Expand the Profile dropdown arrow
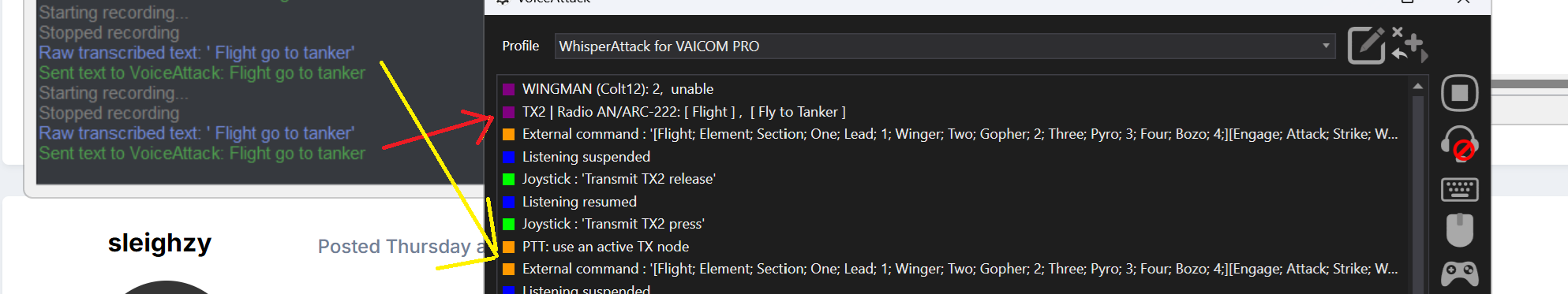 point(1327,46)
